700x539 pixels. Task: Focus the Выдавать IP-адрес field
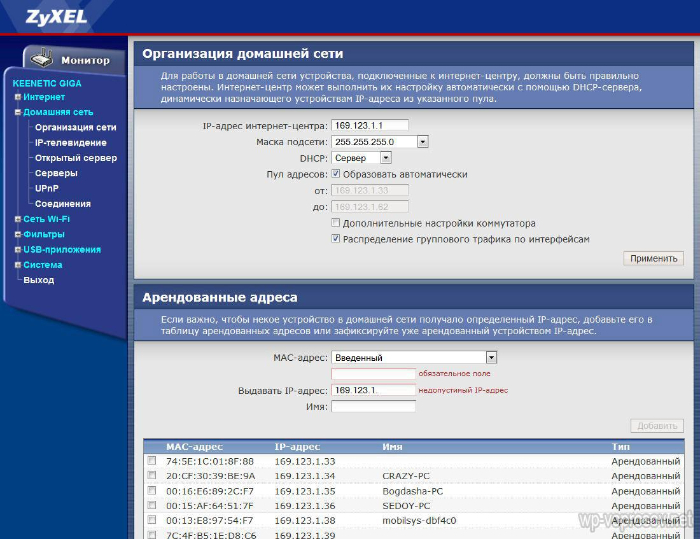[x=373, y=390]
